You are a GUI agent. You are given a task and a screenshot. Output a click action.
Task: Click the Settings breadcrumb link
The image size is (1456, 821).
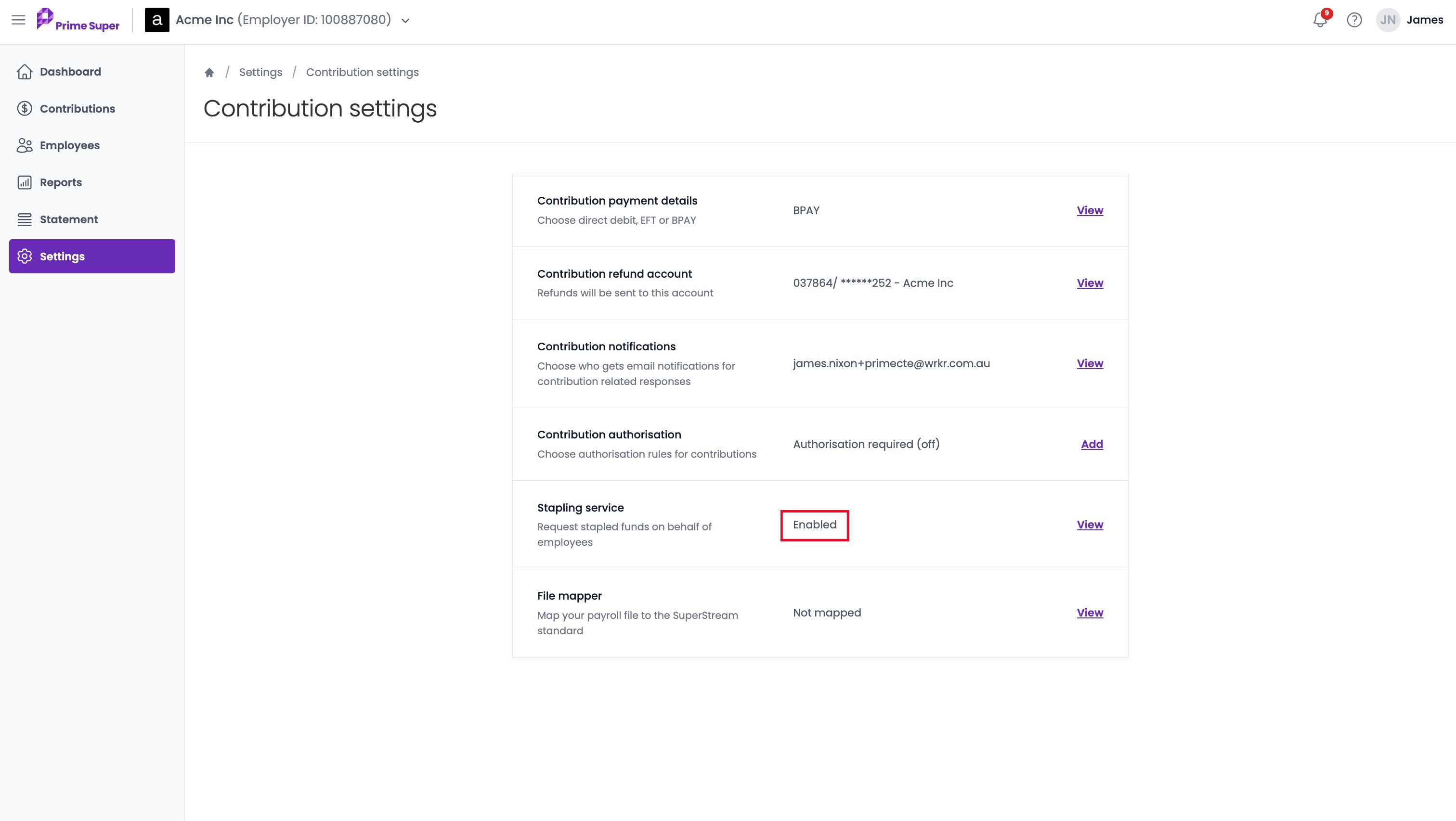[260, 72]
